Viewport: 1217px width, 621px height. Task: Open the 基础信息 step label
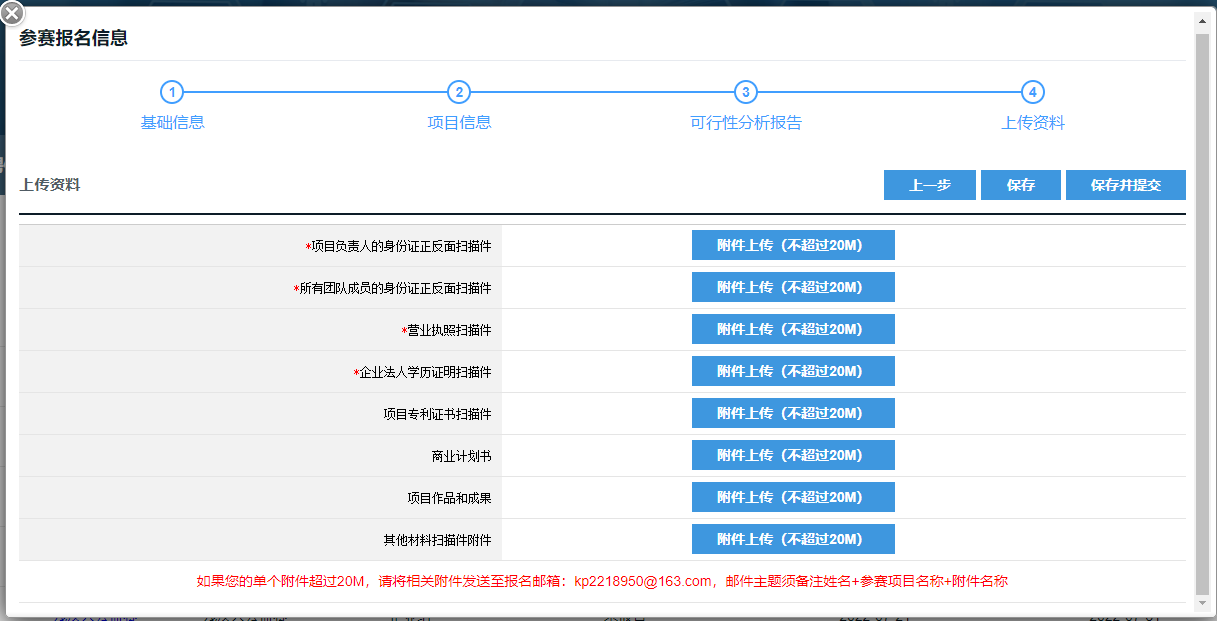click(172, 123)
